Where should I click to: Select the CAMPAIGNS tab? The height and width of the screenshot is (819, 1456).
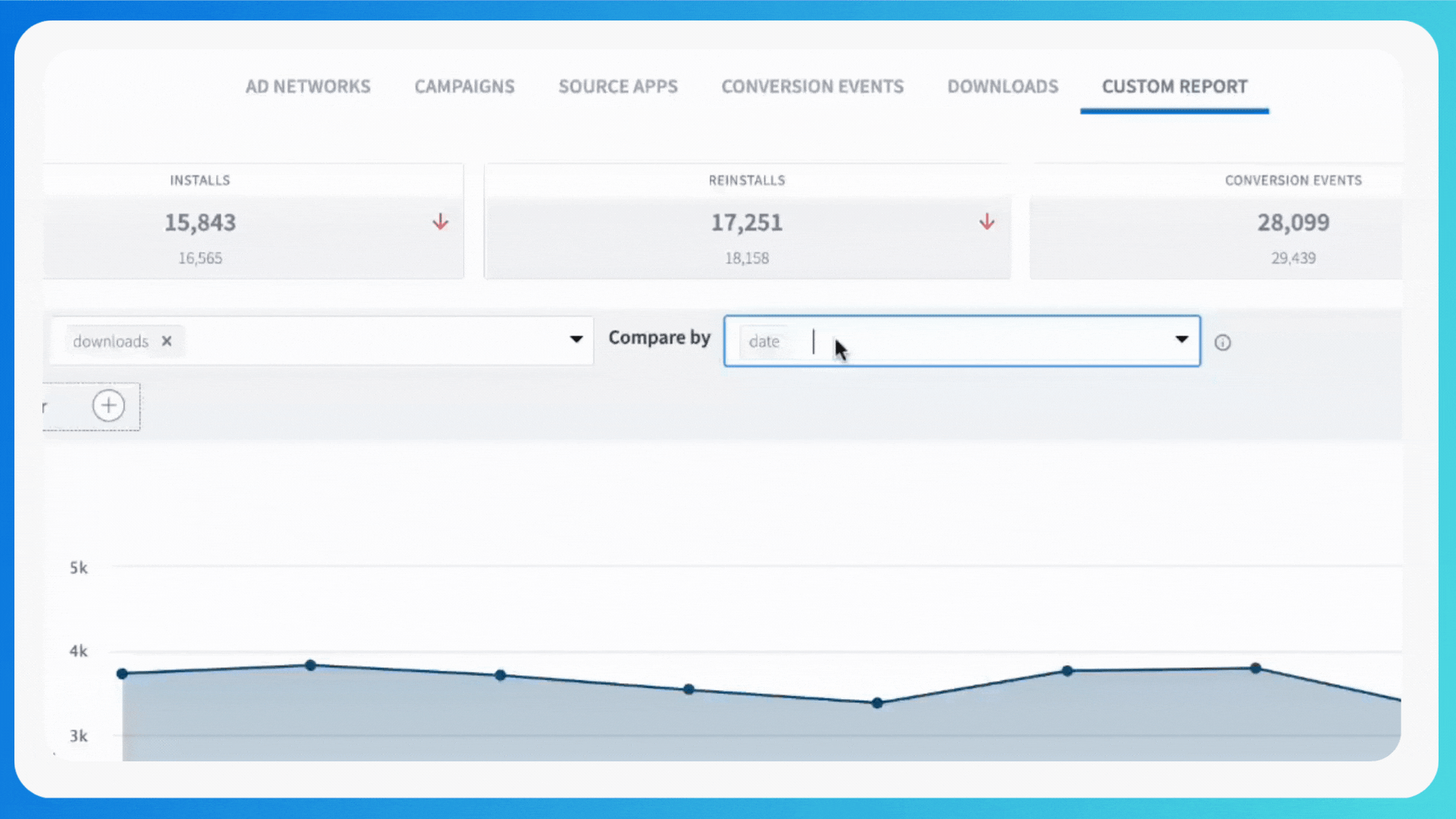465,86
